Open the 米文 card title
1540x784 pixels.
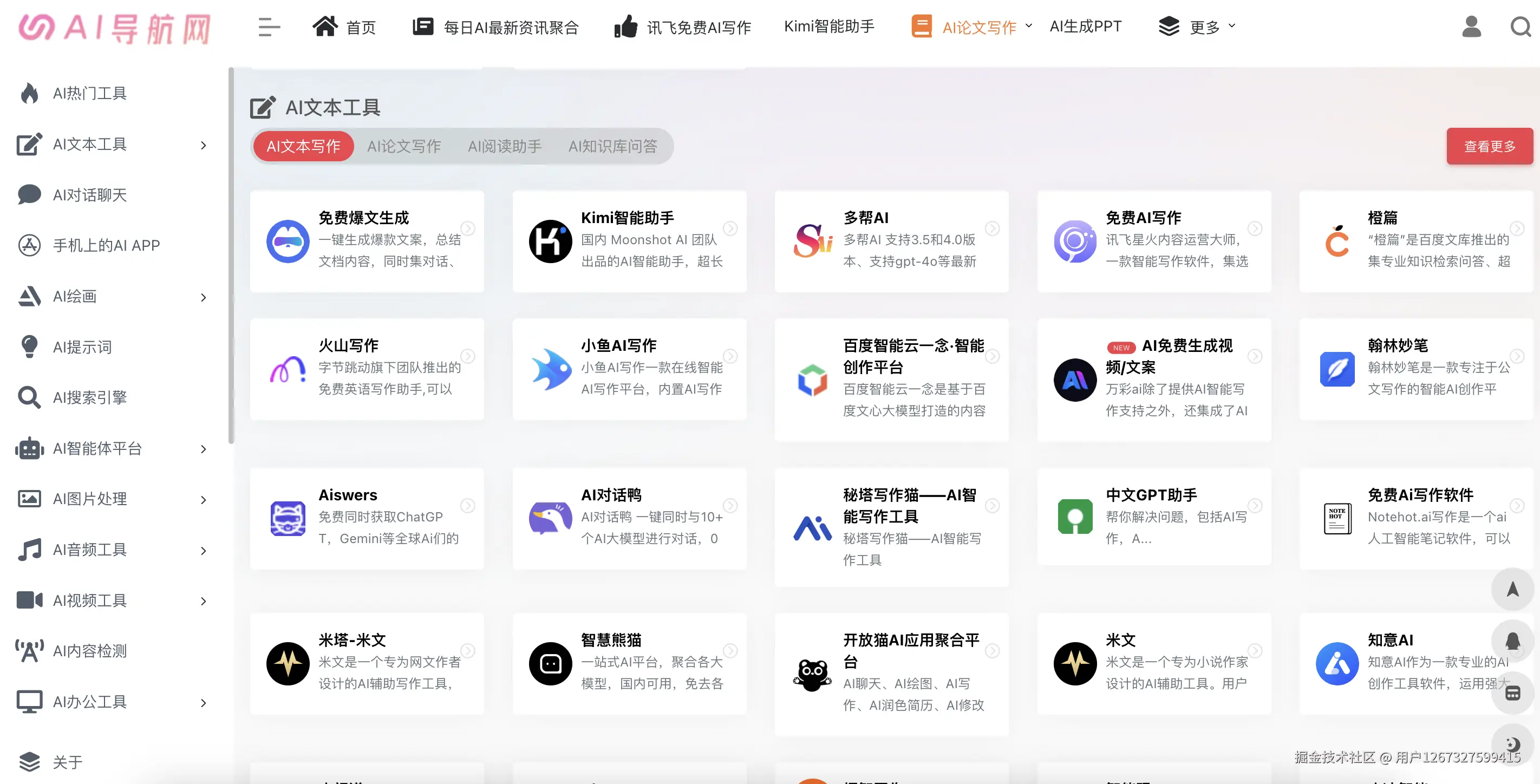point(1120,640)
